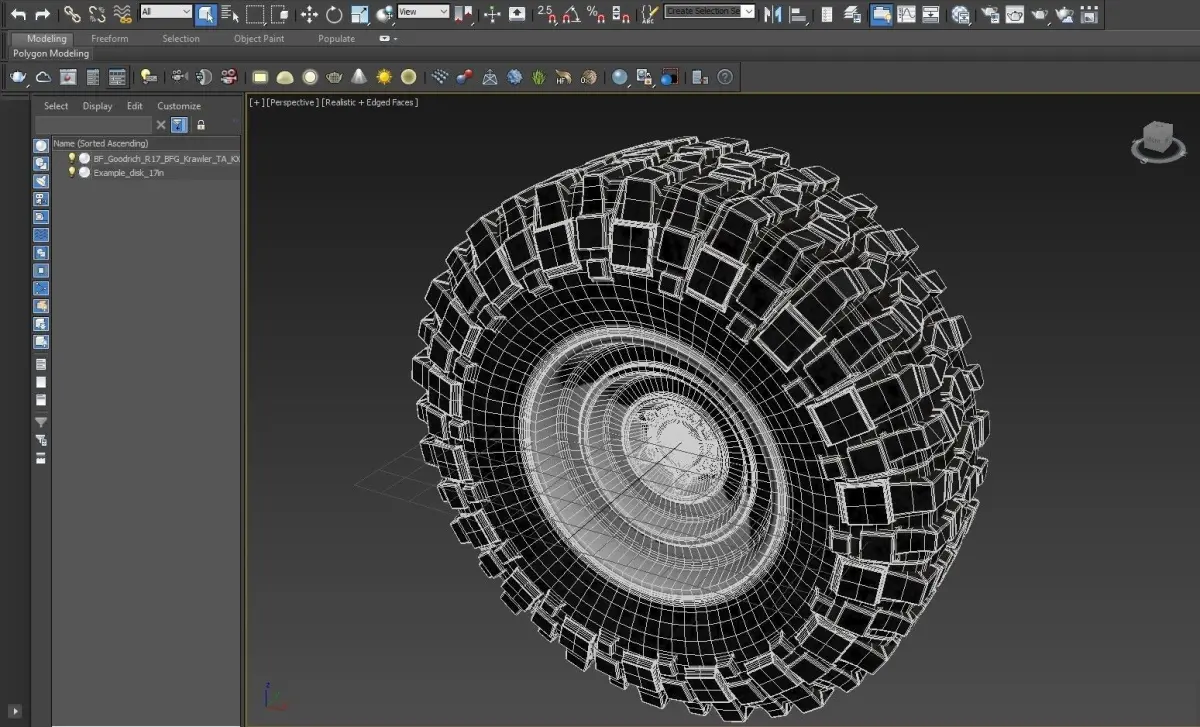Open the Edit menu in Scene Explorer
Image resolution: width=1200 pixels, height=727 pixels.
click(135, 106)
